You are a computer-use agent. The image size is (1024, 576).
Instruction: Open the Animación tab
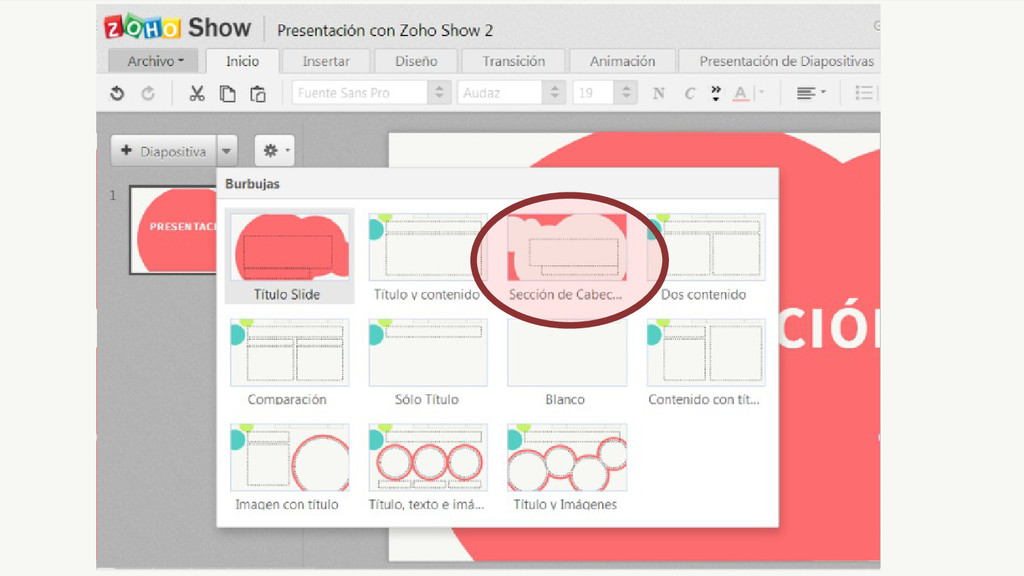tap(622, 61)
